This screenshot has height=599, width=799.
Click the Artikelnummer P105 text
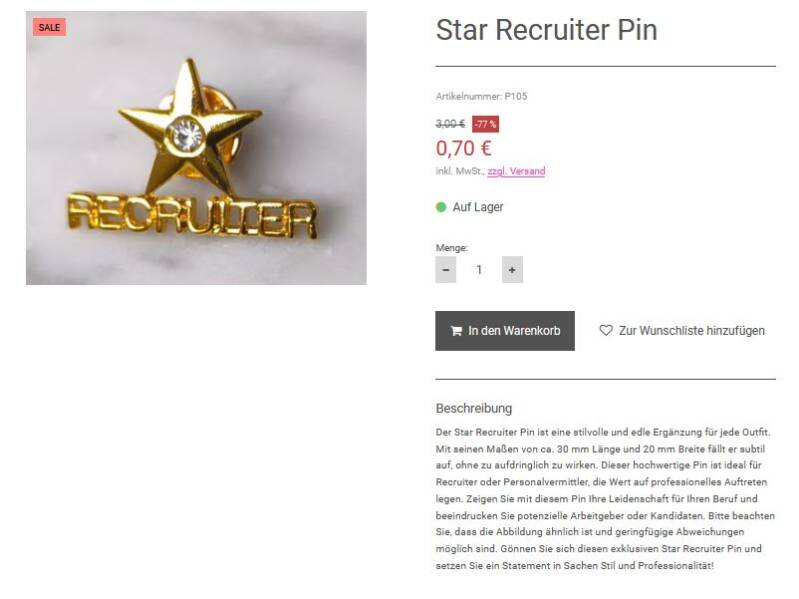click(482, 96)
